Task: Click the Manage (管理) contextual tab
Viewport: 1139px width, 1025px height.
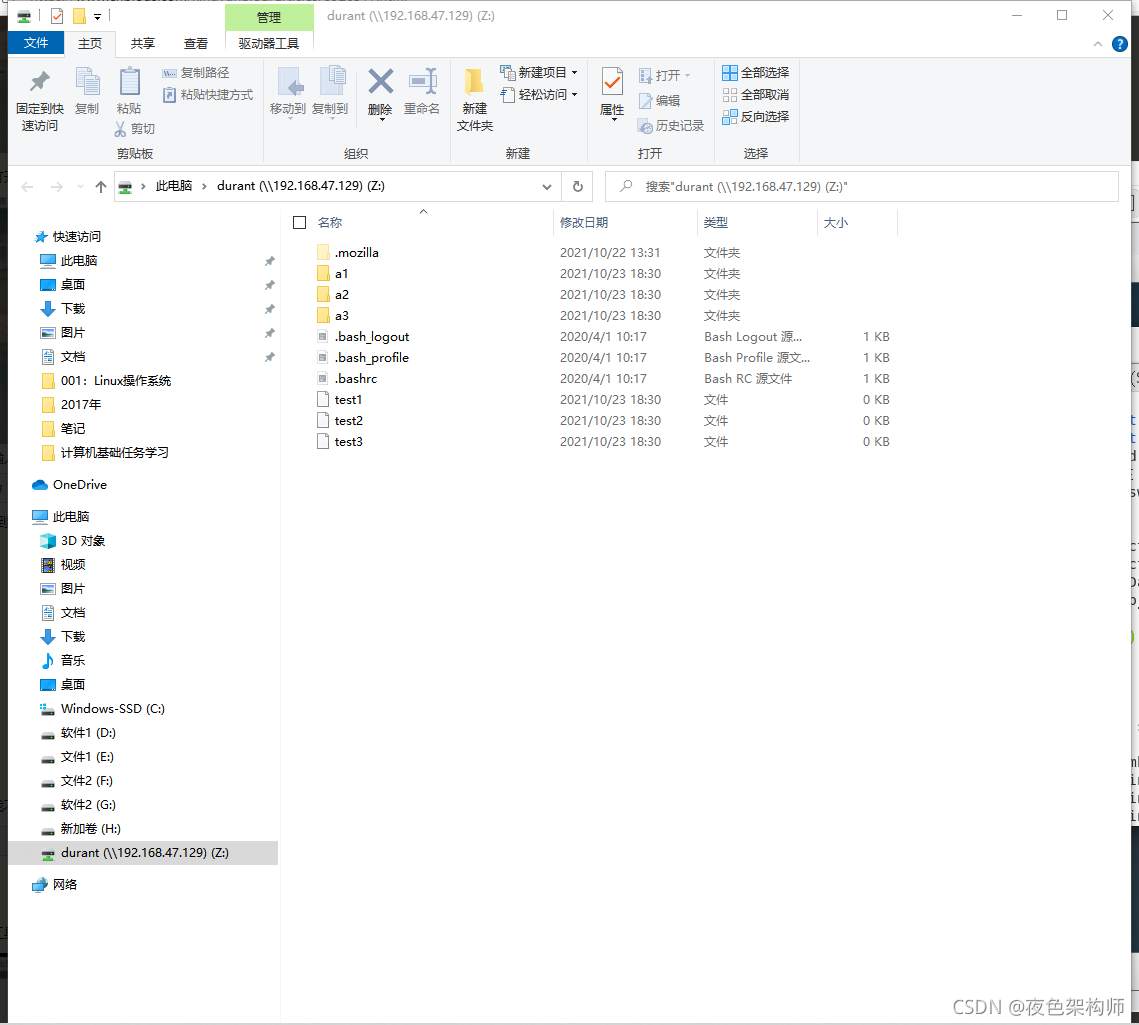Action: click(x=269, y=17)
